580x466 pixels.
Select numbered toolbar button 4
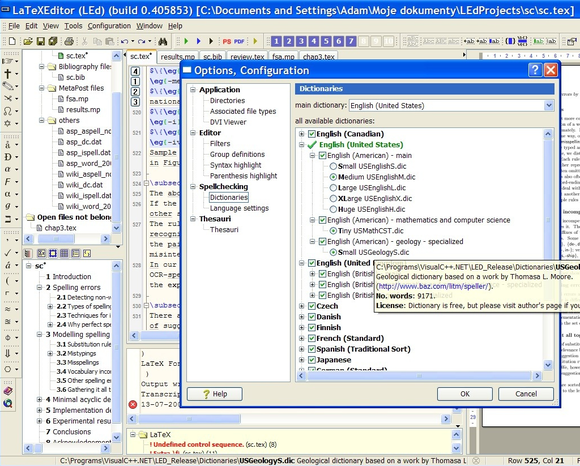[313, 41]
